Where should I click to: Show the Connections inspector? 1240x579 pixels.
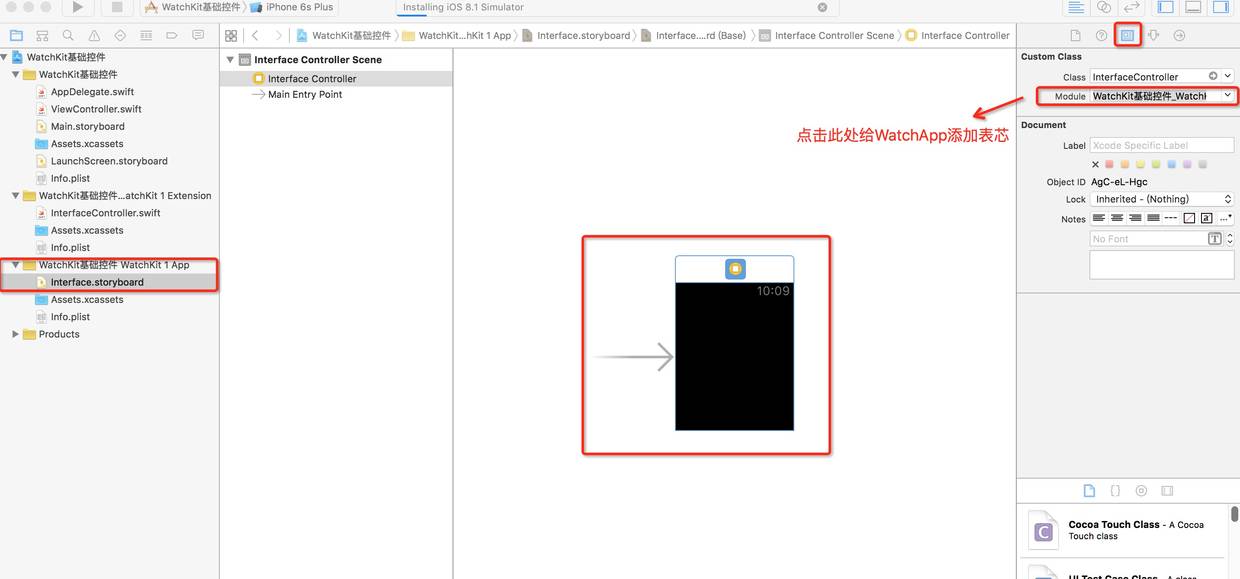pos(1179,35)
